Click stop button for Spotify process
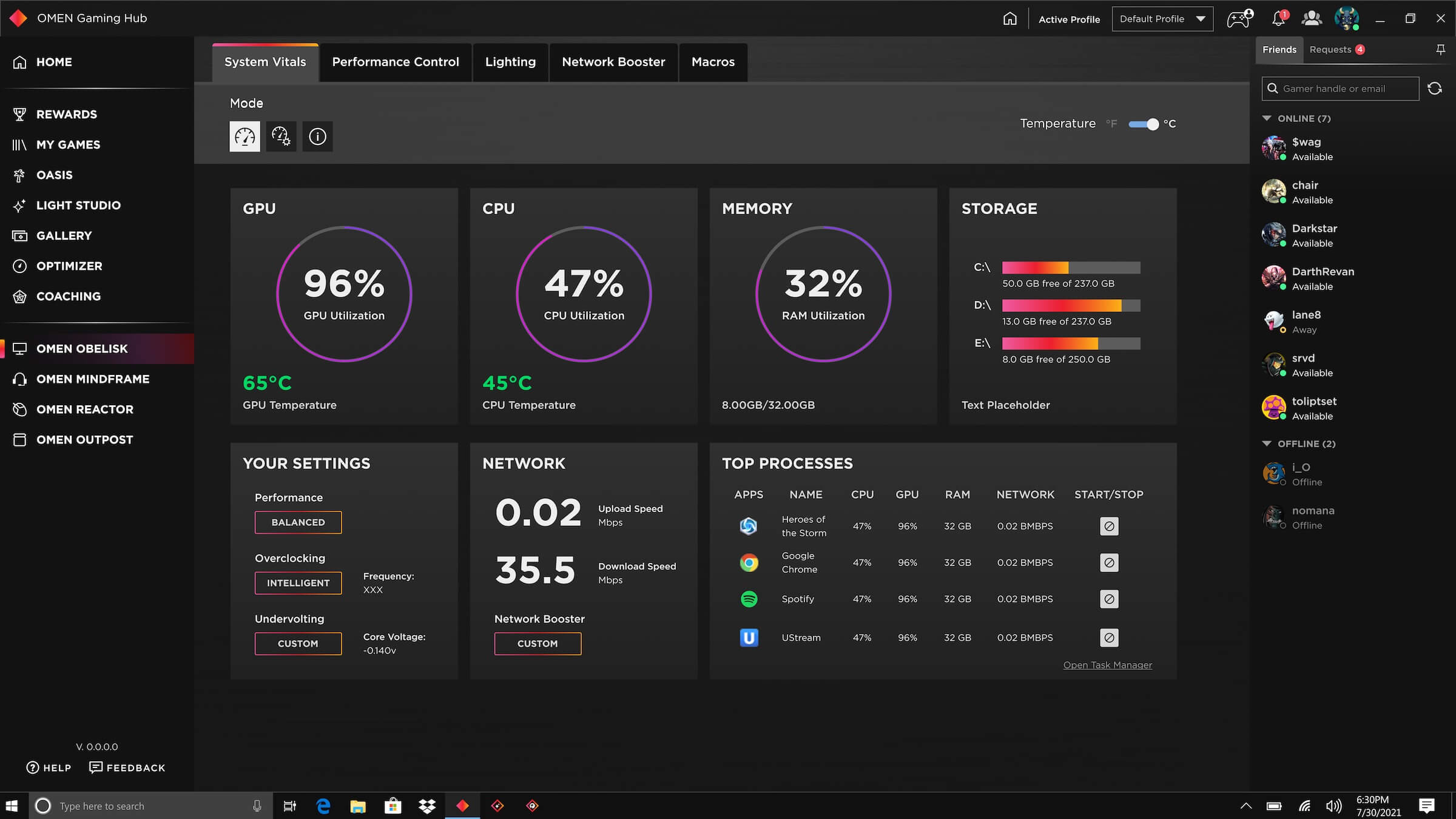The width and height of the screenshot is (1456, 819). pyautogui.click(x=1108, y=598)
